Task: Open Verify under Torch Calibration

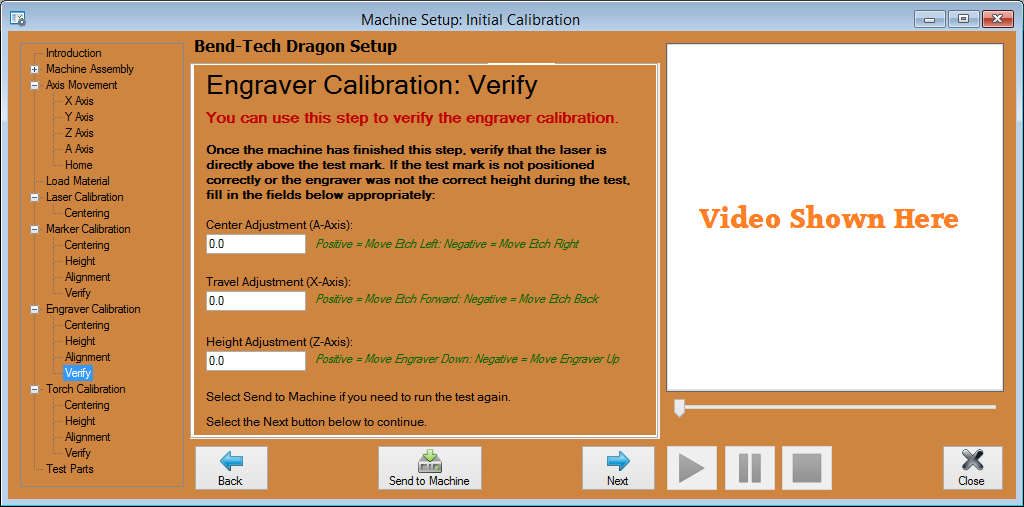Action: (78, 453)
